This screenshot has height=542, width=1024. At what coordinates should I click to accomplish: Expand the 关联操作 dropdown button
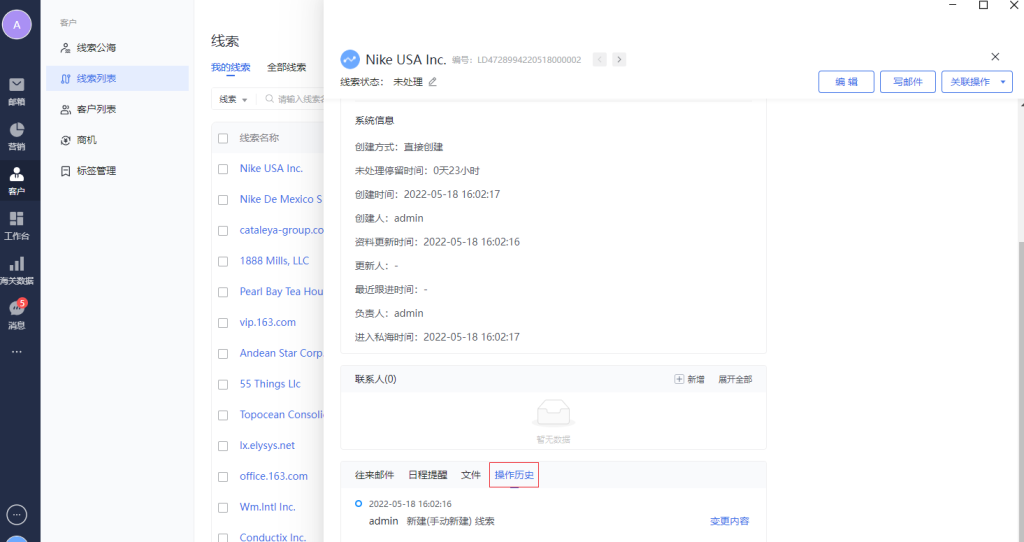pyautogui.click(x=976, y=82)
